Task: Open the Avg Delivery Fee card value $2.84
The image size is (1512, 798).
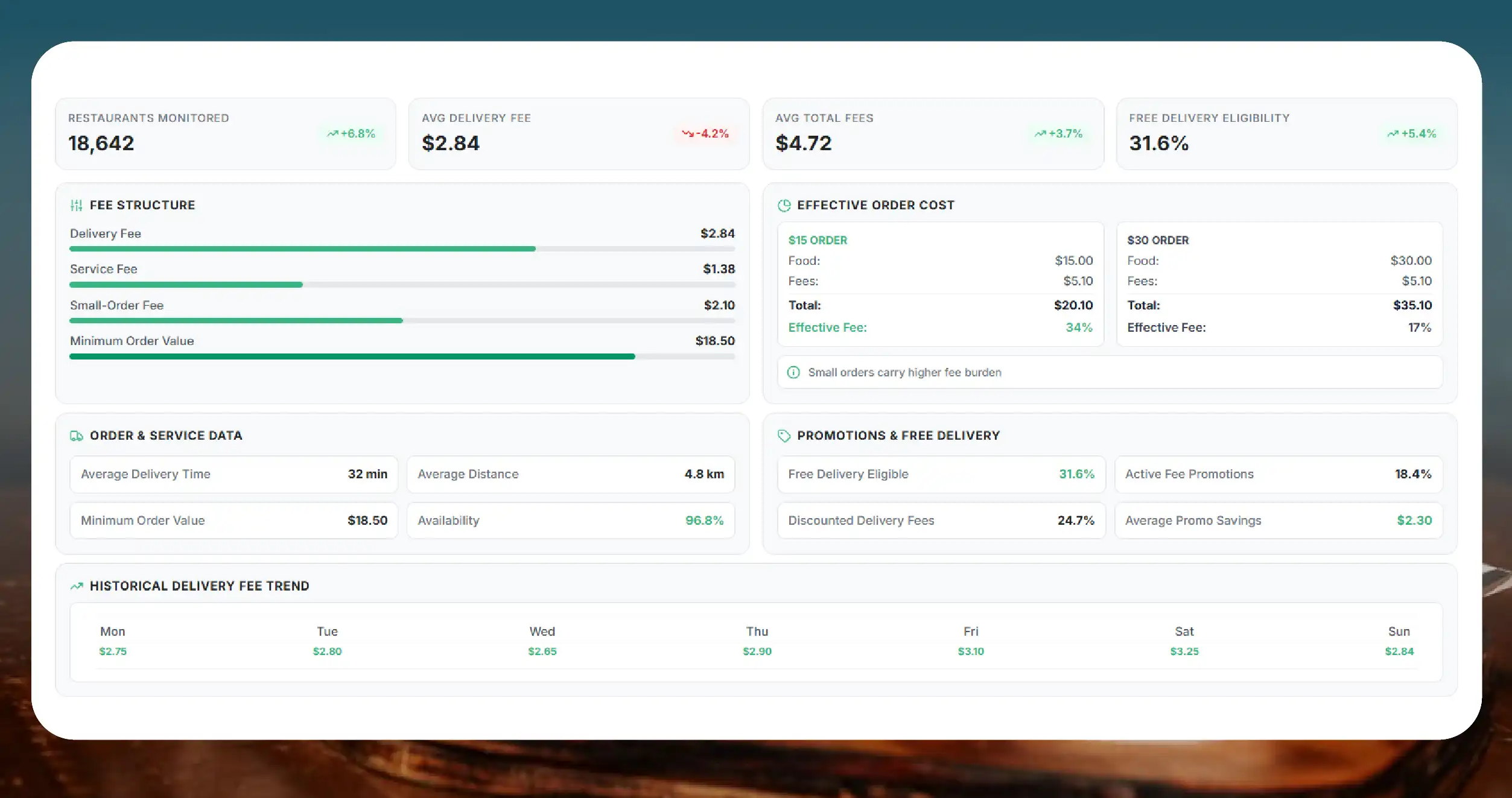Action: click(451, 144)
